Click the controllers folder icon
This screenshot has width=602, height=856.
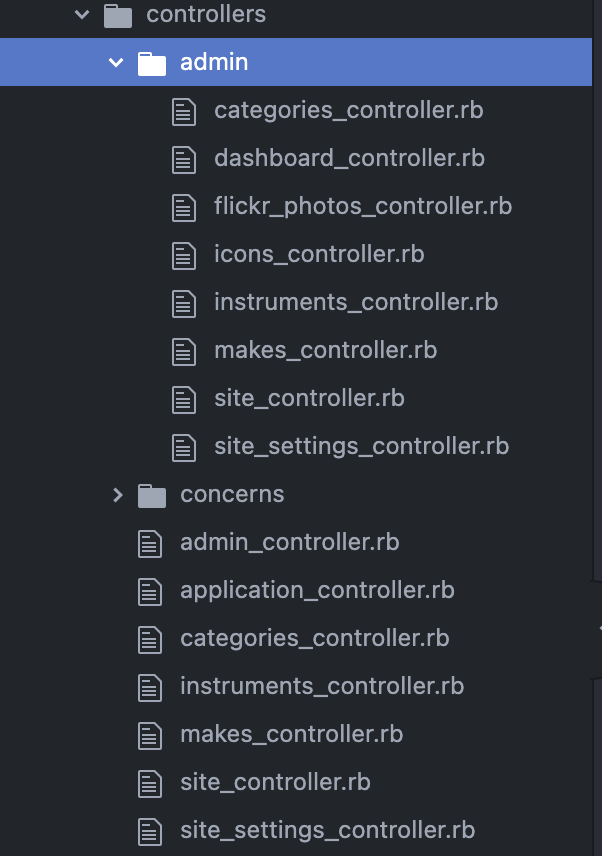point(118,15)
